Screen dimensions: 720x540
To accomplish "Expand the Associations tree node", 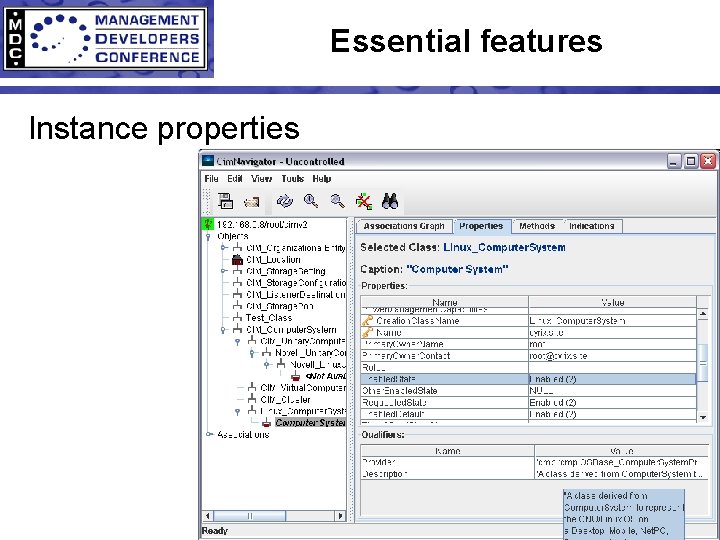I will [x=209, y=434].
